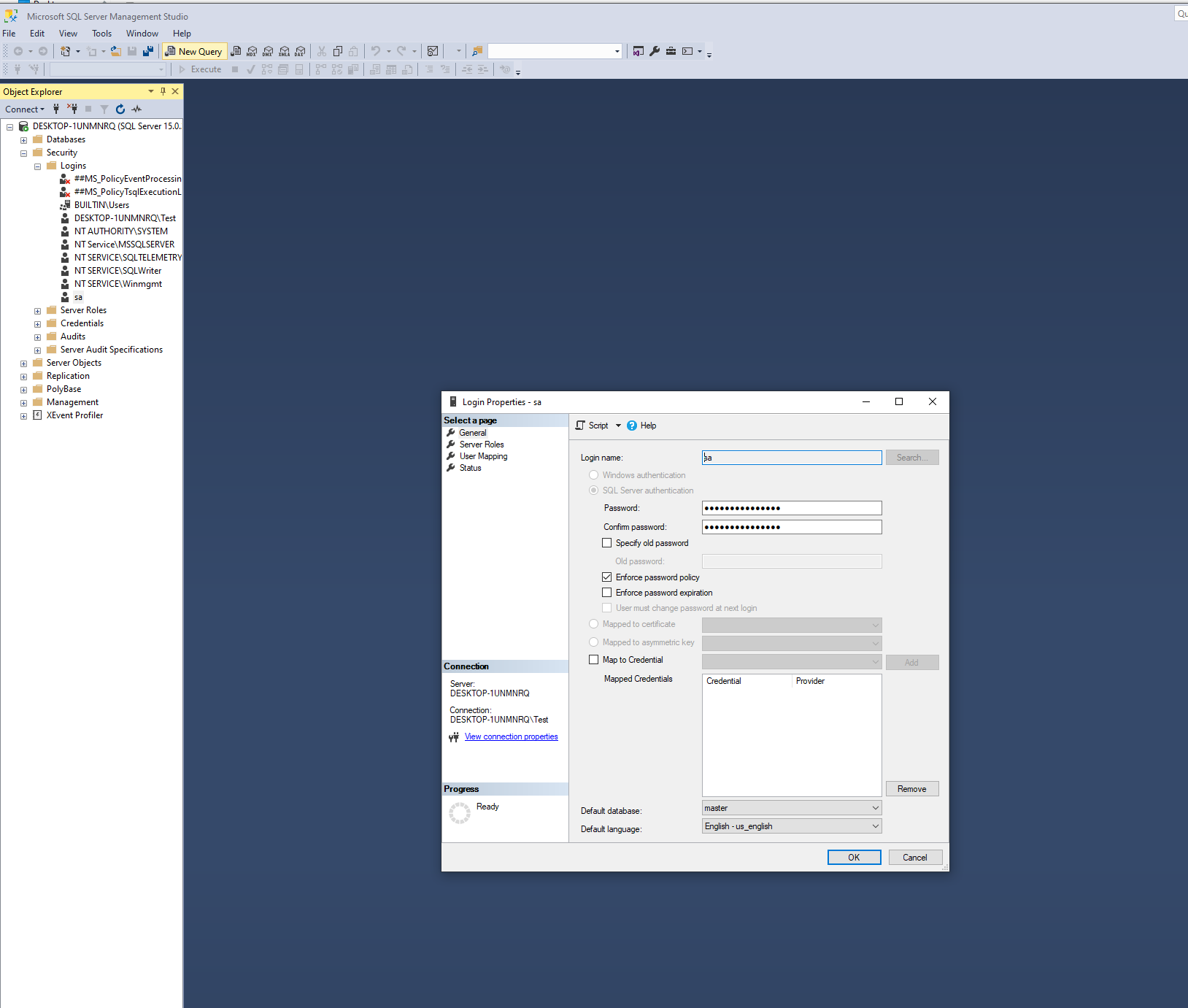The height and width of the screenshot is (1008, 1188).
Task: Open the Help menu in menu bar
Action: (x=182, y=34)
